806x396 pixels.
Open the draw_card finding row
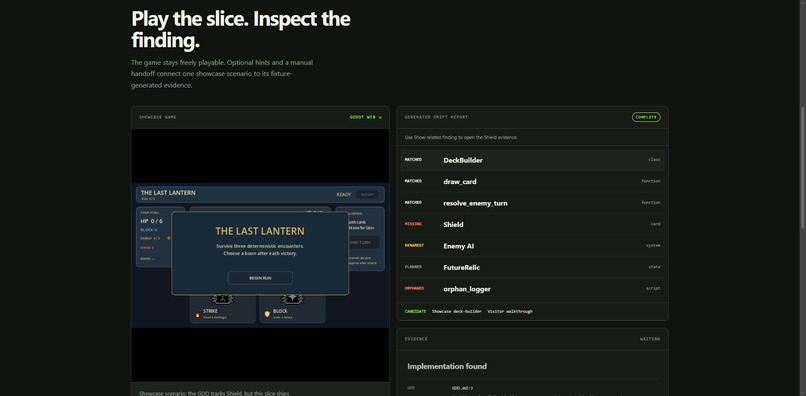click(533, 182)
